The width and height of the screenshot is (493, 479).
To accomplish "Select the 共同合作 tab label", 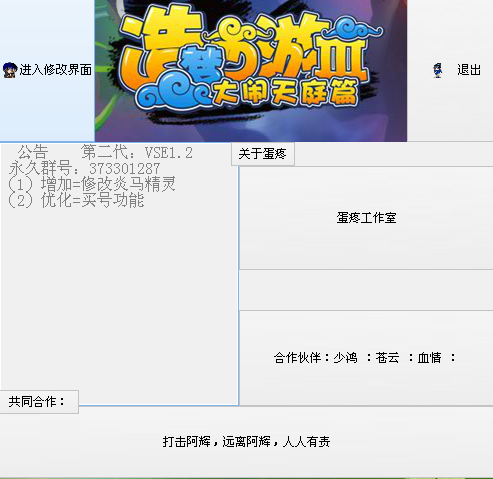I will 39,402.
